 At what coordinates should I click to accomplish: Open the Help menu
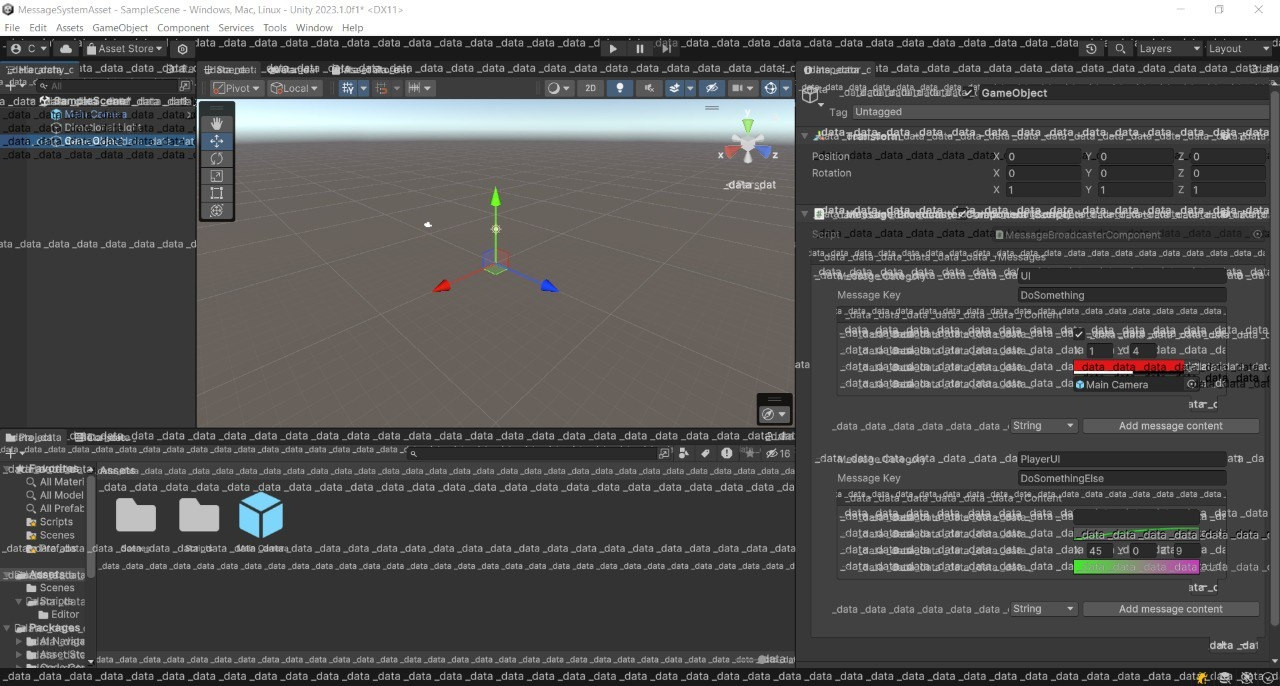click(352, 28)
